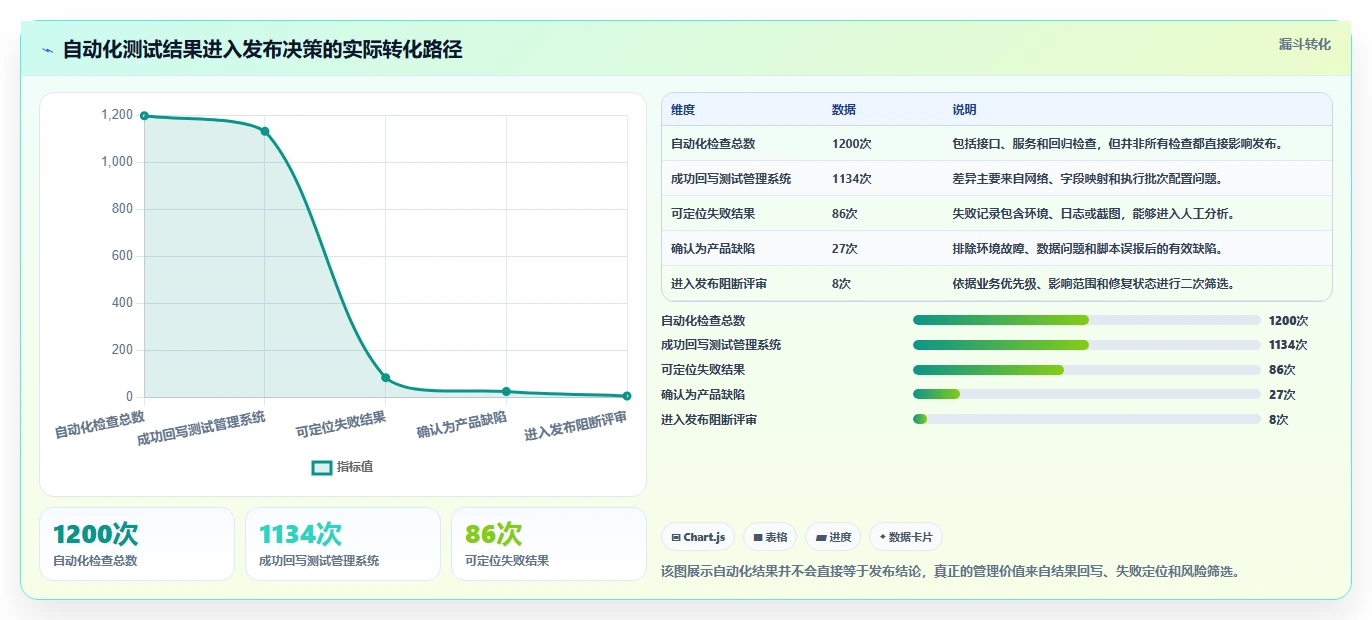The image size is (1372, 620).
Task: Click table value 86次
Action: (x=845, y=214)
